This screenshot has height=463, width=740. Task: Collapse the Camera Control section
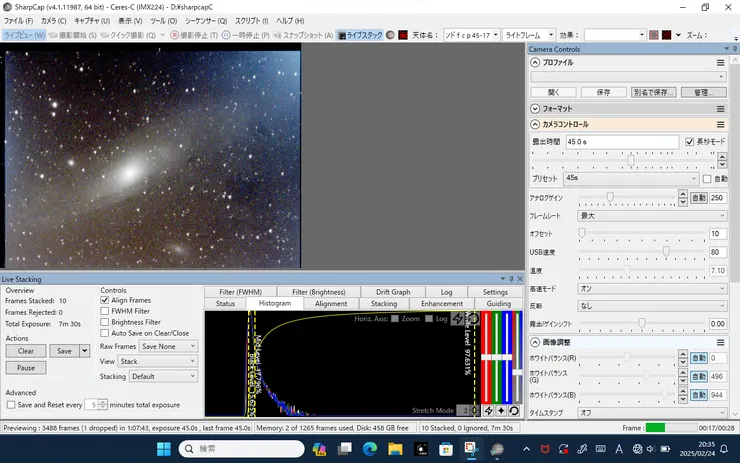535,124
